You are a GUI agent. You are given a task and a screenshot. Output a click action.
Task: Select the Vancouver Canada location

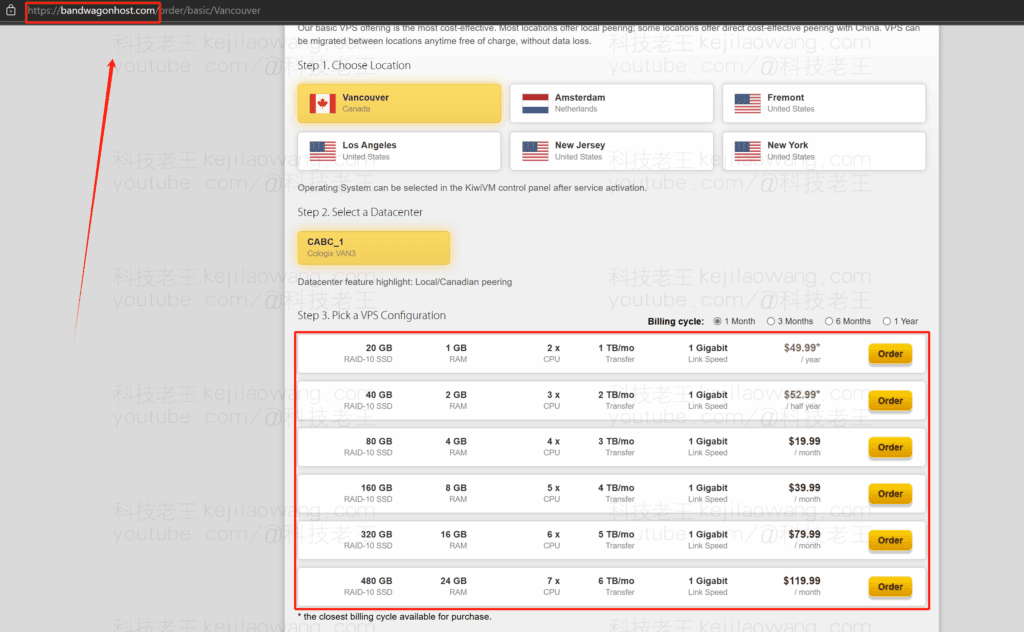(x=399, y=103)
